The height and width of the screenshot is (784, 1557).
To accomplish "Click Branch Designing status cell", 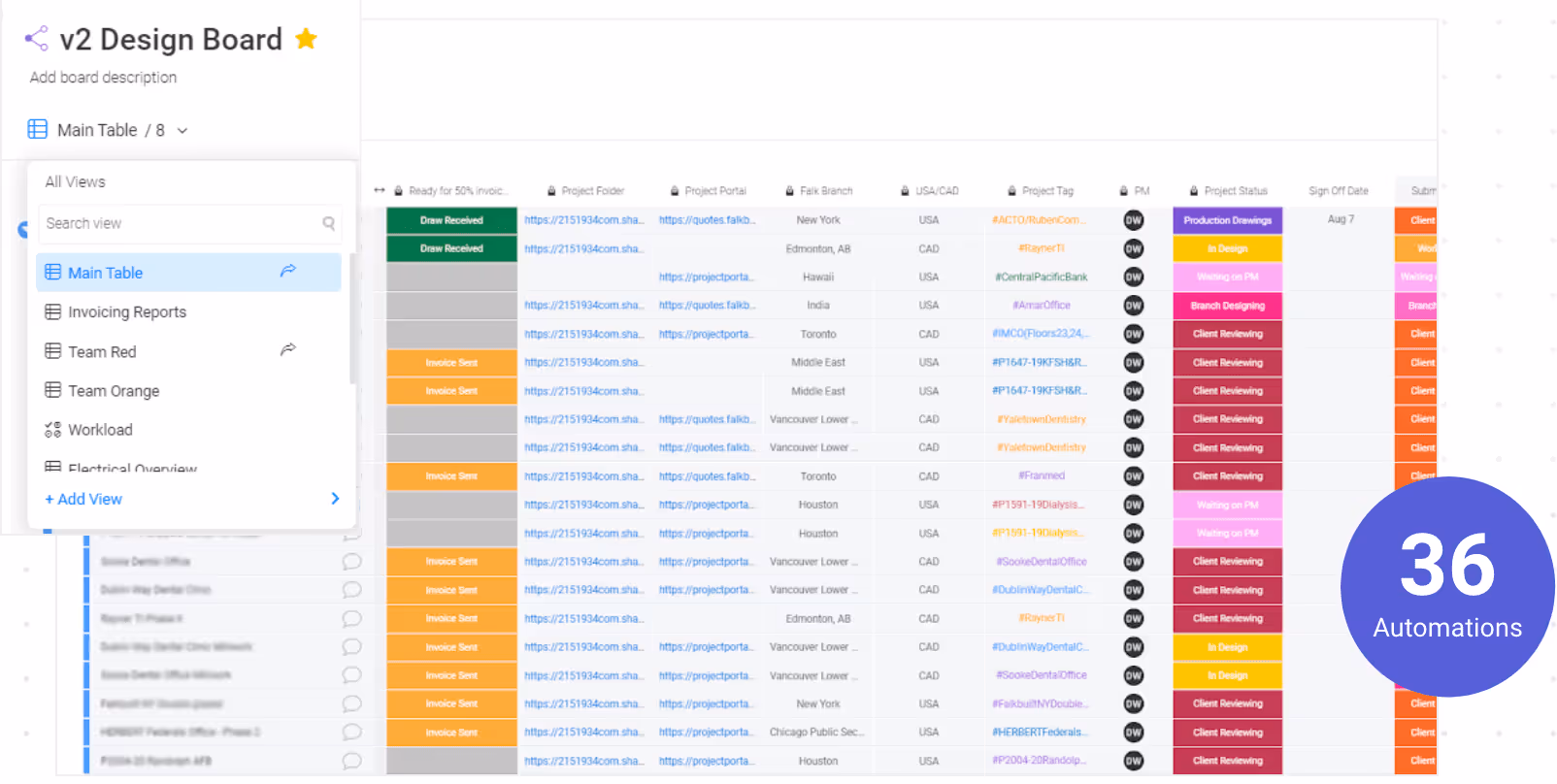I will pos(1227,306).
